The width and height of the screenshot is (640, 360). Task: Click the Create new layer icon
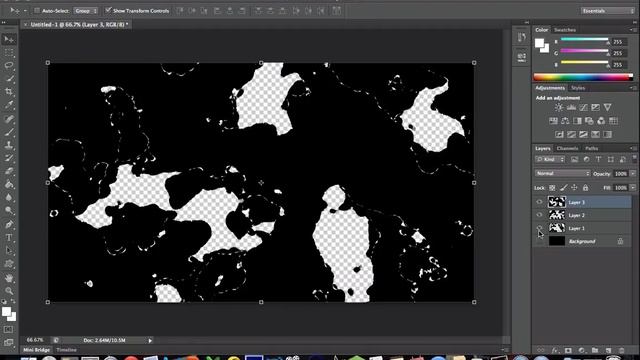point(609,350)
